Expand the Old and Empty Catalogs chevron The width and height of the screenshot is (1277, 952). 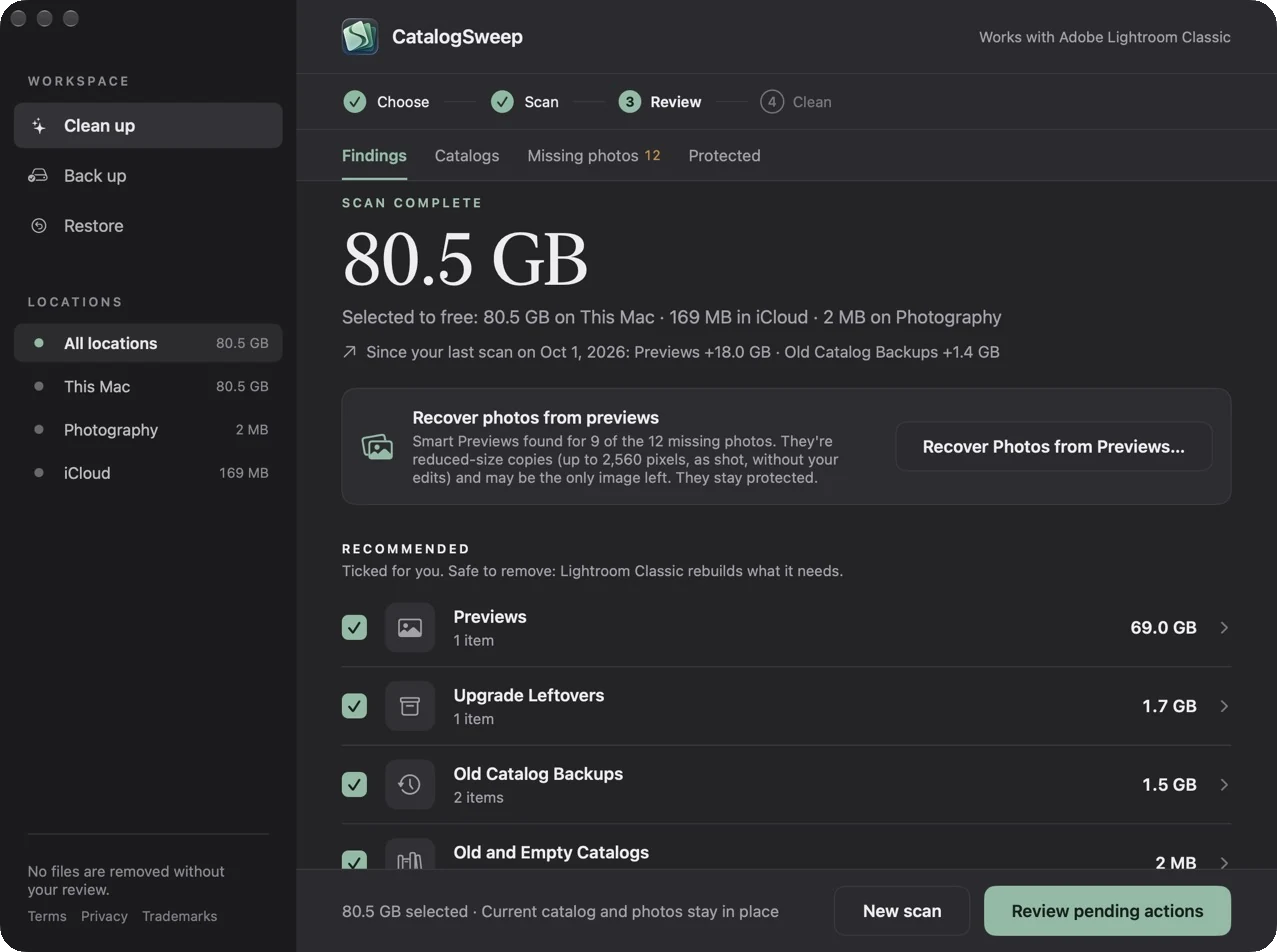point(1224,863)
